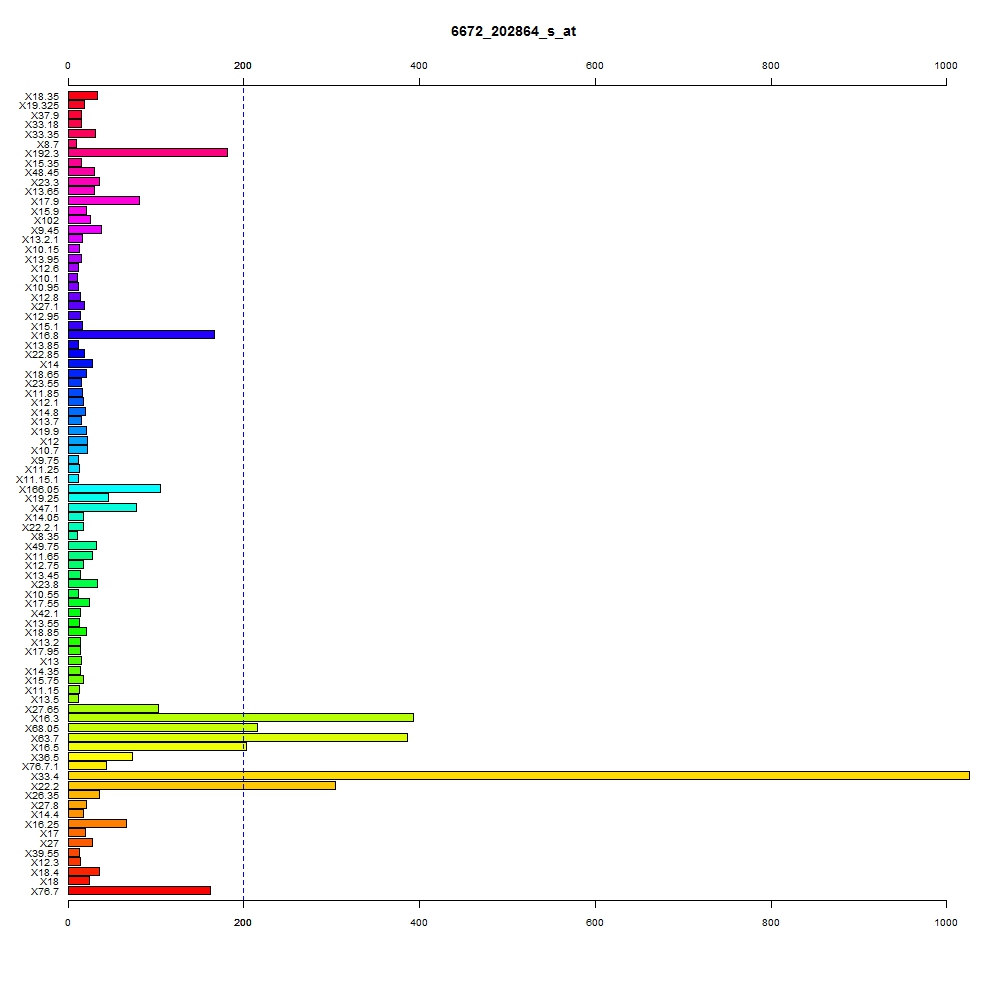Select the X26.35 label
1000x1000 pixels.
[42, 795]
